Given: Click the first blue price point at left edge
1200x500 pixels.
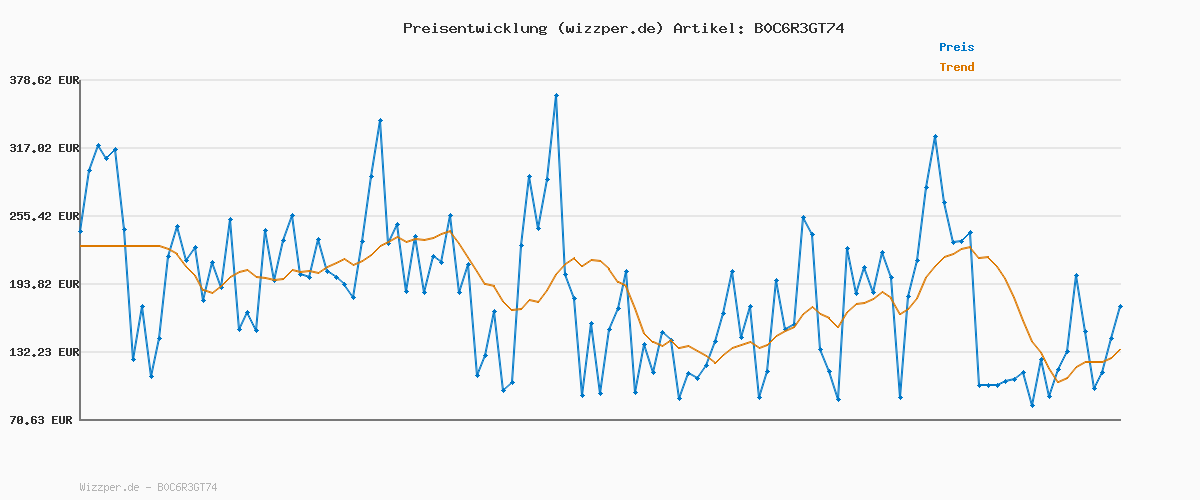Looking at the screenshot, I should click(80, 231).
